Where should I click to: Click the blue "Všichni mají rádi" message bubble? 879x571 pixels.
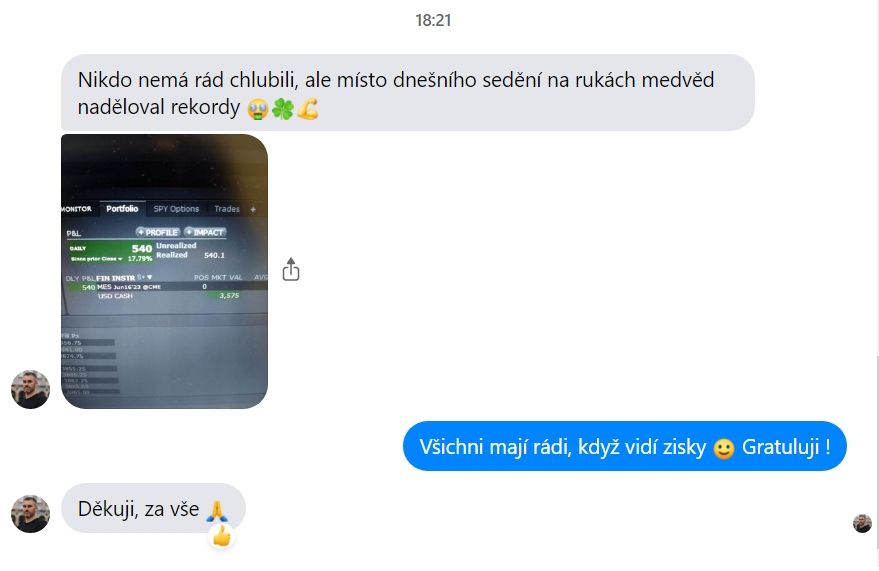click(624, 447)
